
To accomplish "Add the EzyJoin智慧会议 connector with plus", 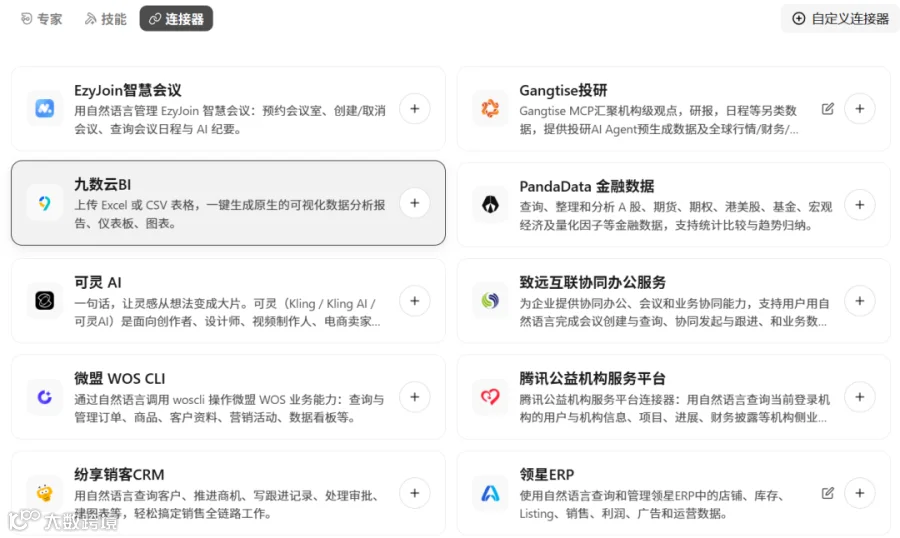I will click(x=414, y=109).
